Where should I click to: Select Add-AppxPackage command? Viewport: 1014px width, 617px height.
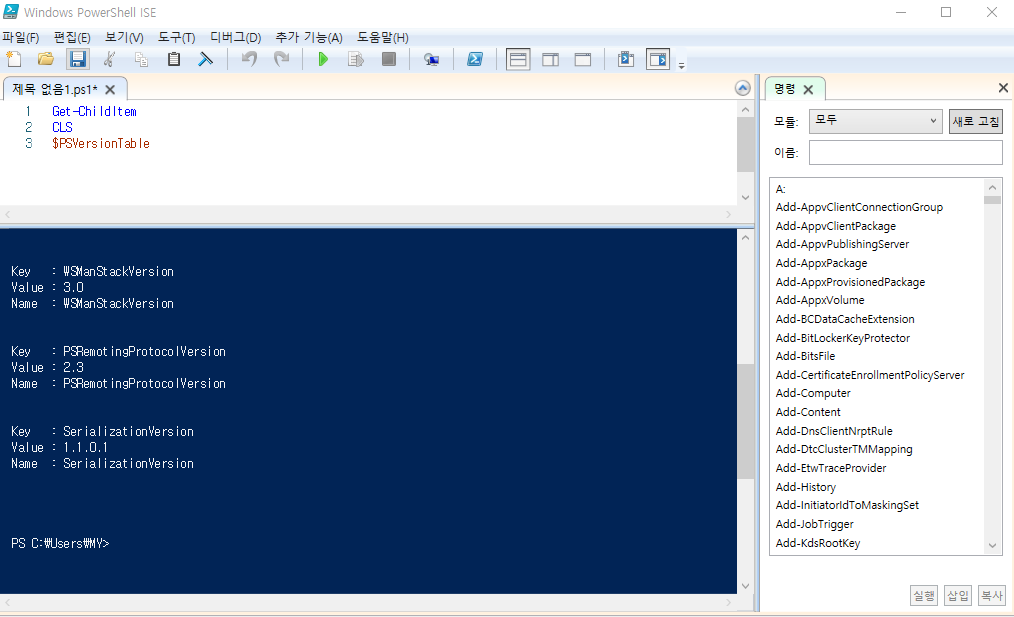pyautogui.click(x=821, y=263)
